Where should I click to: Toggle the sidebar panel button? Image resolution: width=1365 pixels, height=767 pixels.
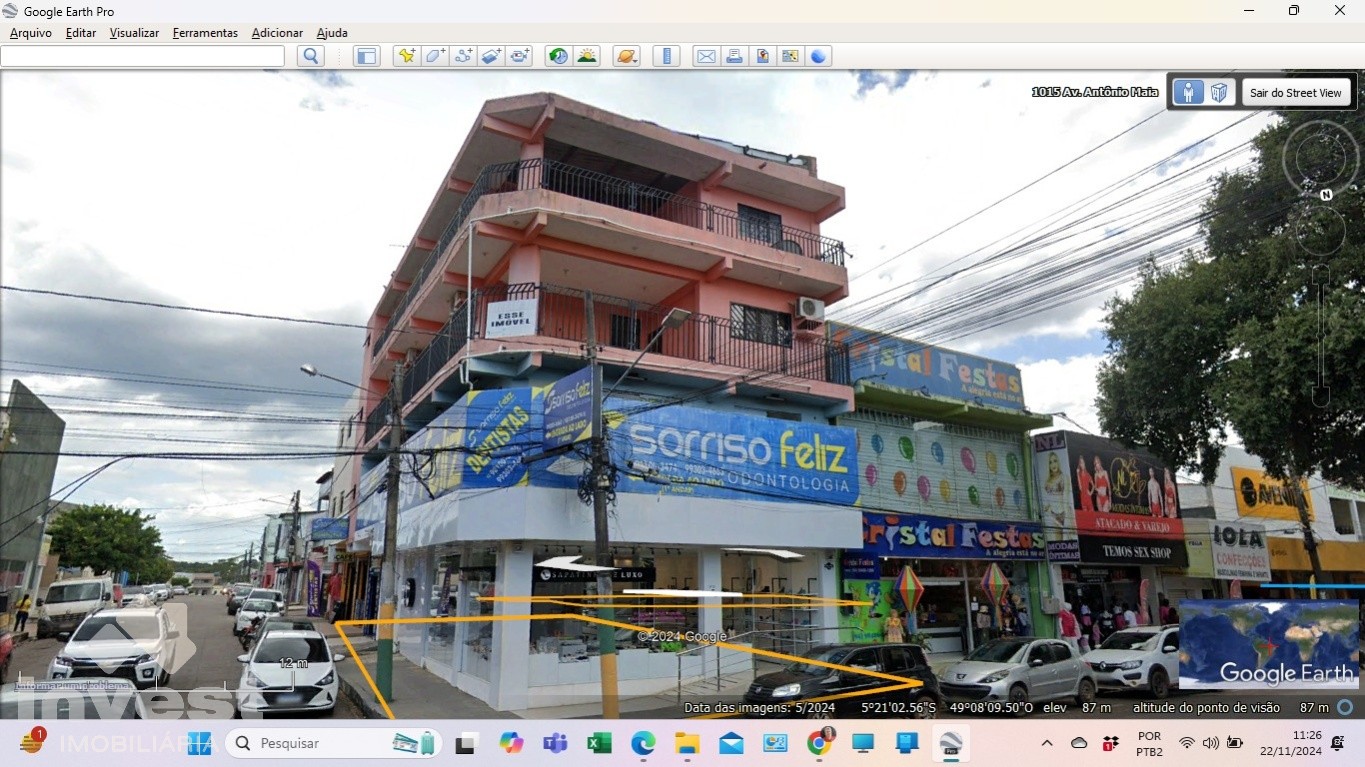point(367,56)
